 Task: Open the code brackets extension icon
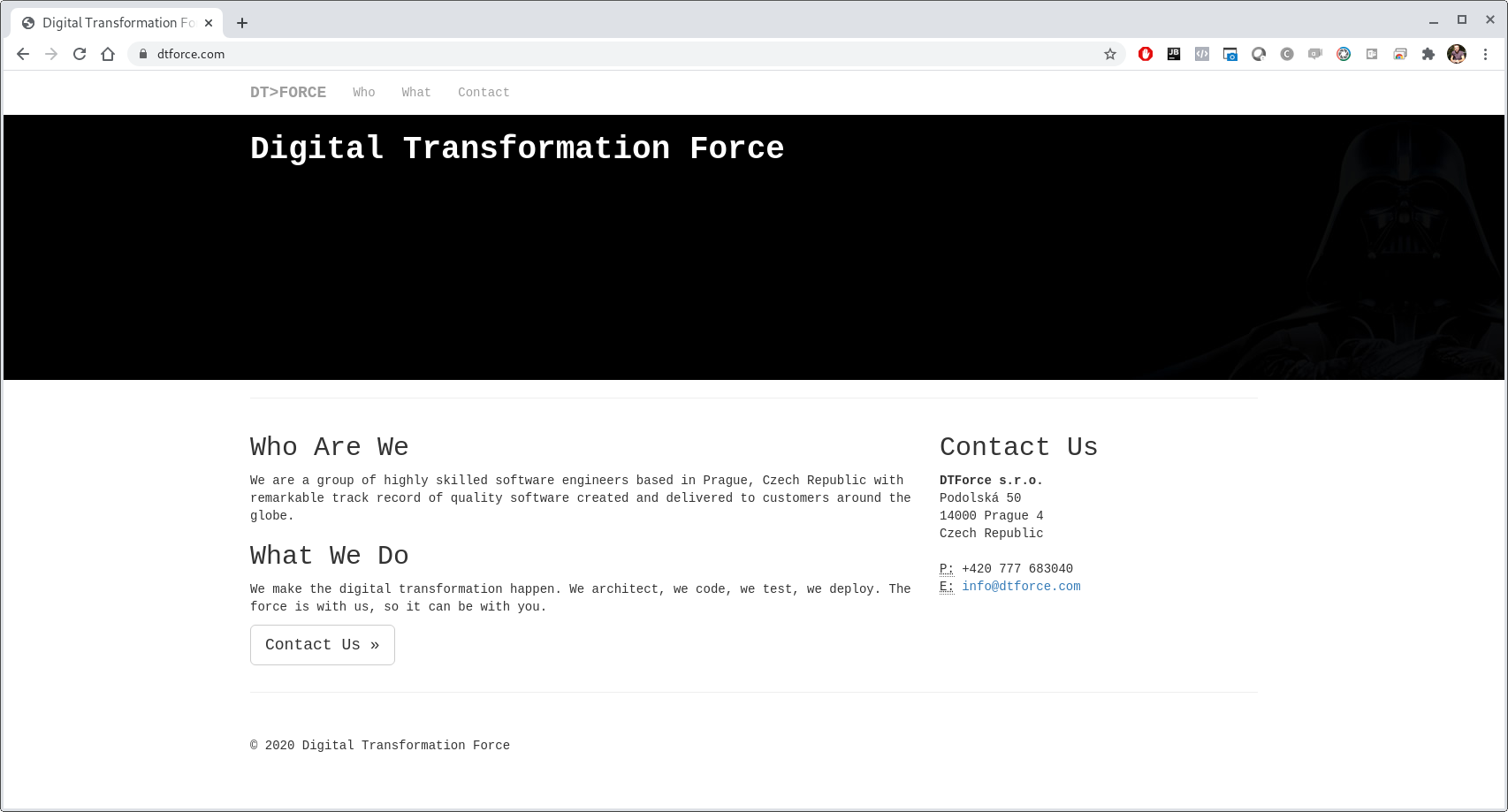point(1202,54)
